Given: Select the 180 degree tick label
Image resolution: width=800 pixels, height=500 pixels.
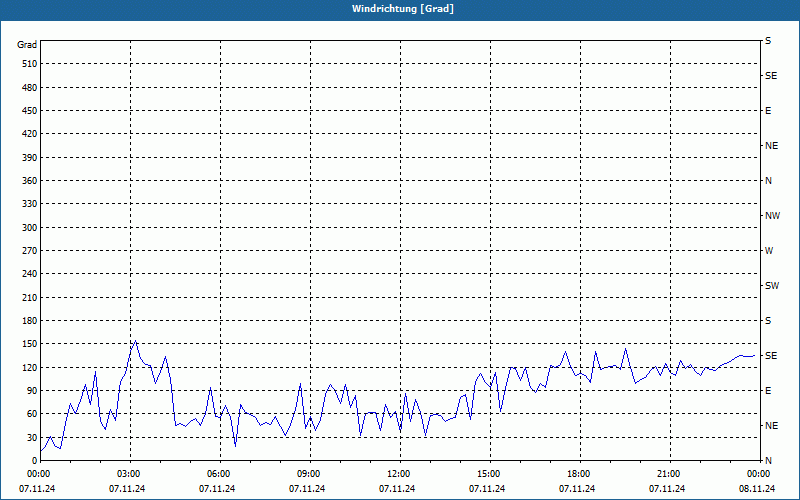Looking at the screenshot, I should [27, 321].
